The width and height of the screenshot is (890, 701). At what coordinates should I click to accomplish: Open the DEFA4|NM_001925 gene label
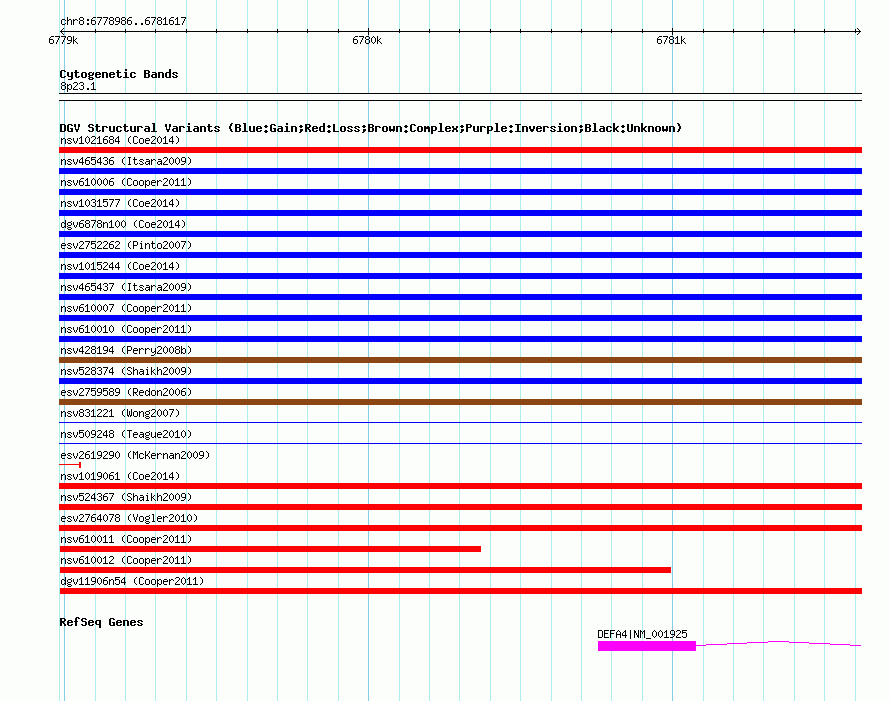coord(642,634)
